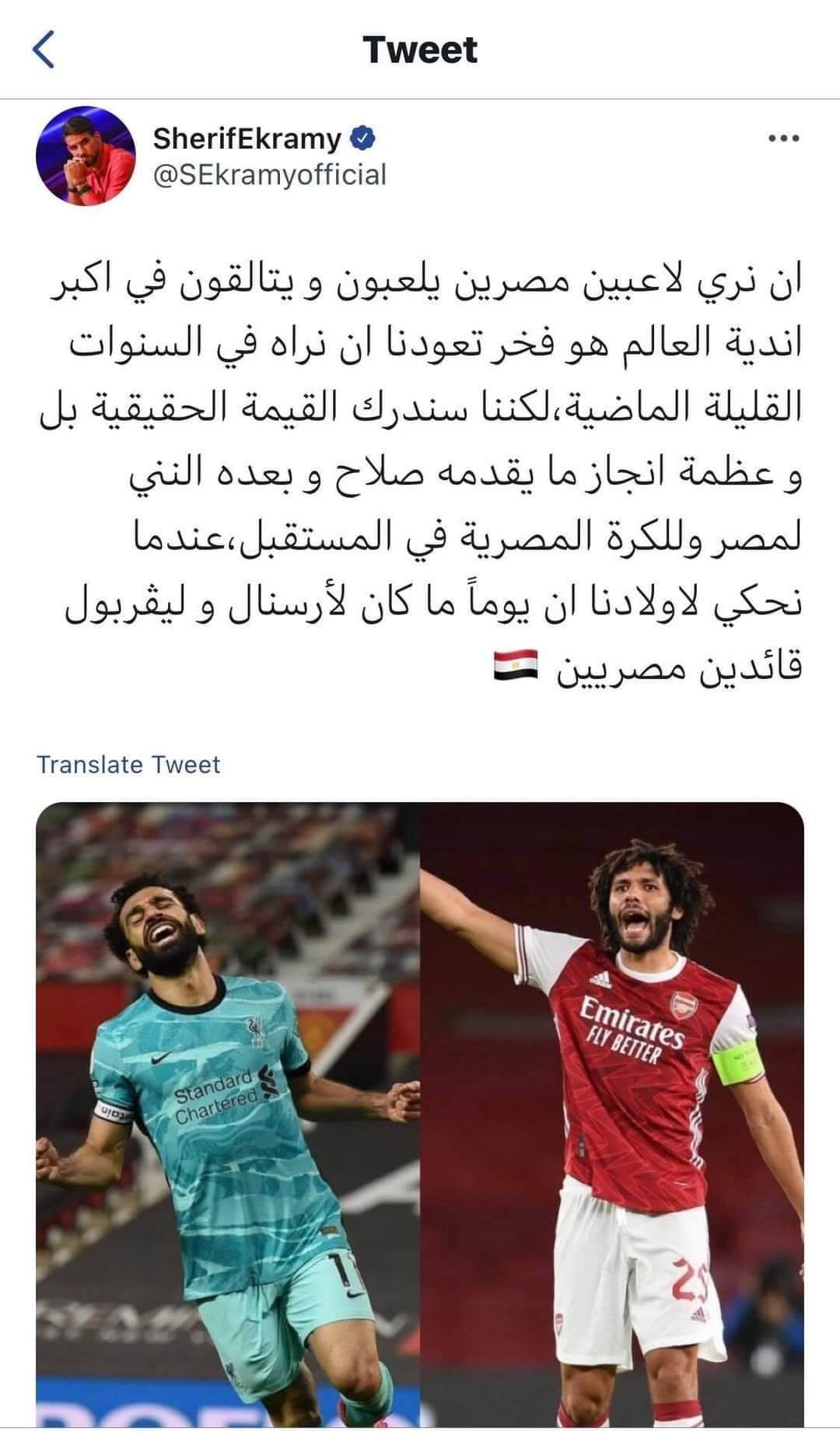Select Translate Tweet
Viewport: 840px width, 1446px height.
(x=128, y=764)
